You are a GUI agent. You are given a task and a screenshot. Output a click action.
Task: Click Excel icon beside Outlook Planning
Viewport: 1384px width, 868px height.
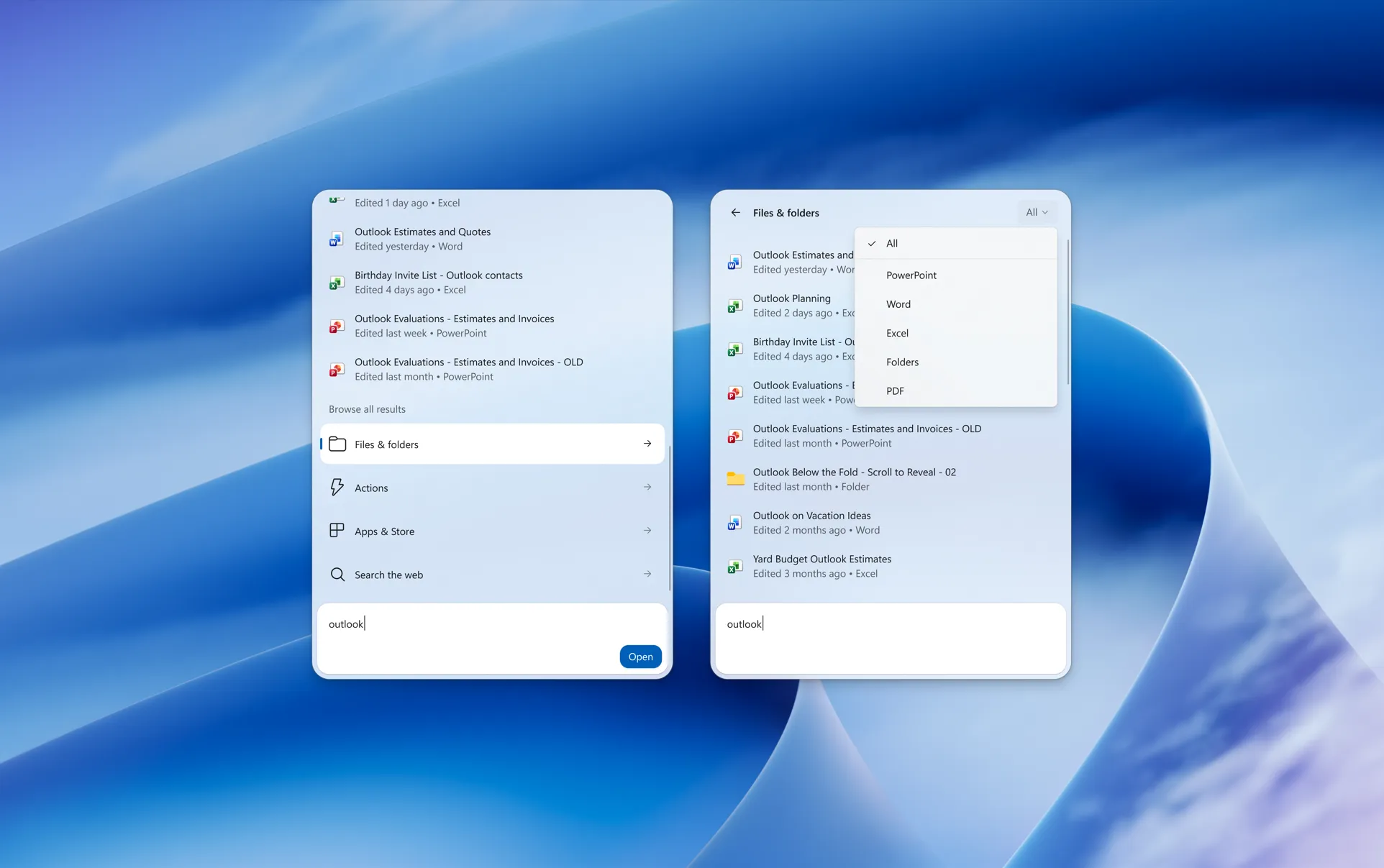tap(734, 306)
